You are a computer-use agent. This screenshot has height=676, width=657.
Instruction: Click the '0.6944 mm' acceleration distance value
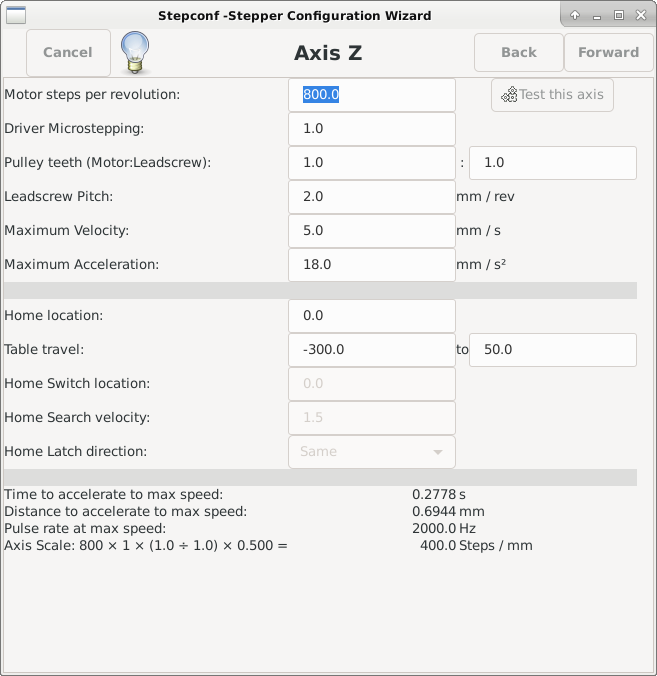[448, 512]
